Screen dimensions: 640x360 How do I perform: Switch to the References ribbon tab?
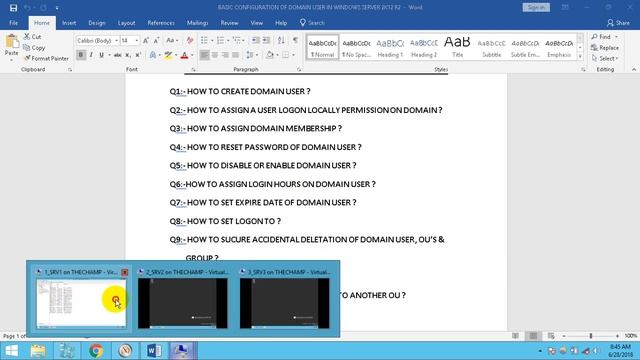click(161, 23)
